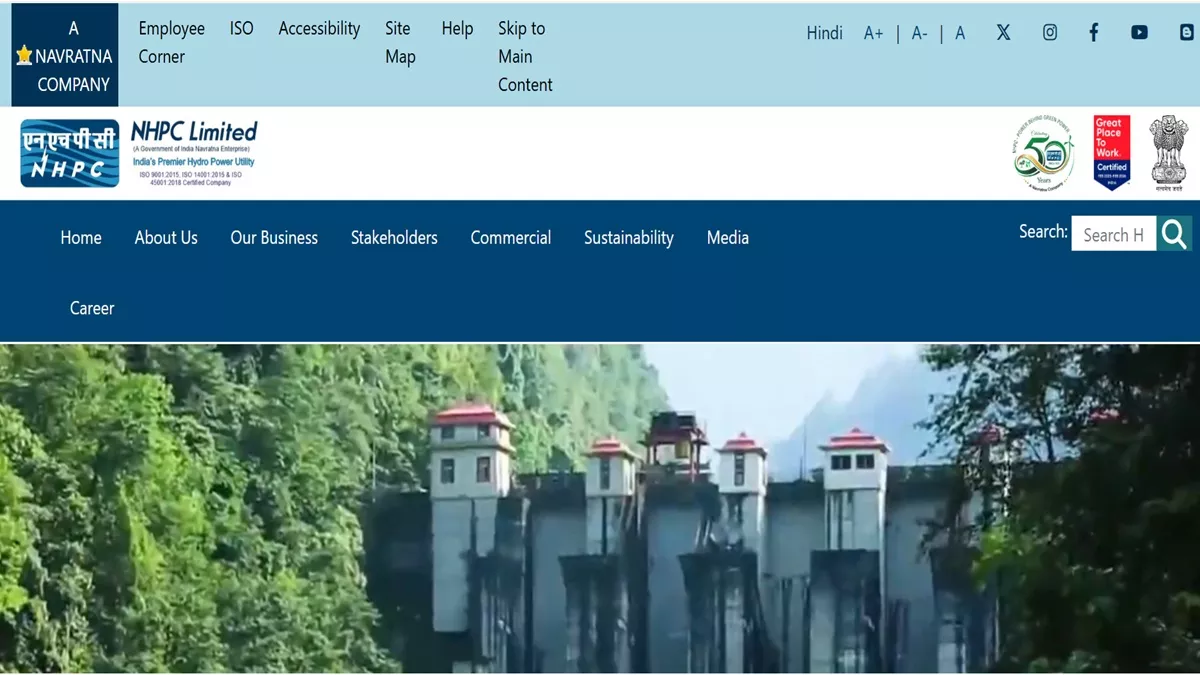Screen dimensions: 1200x675
Task: Click Skip to Main Content
Action: coord(525,57)
